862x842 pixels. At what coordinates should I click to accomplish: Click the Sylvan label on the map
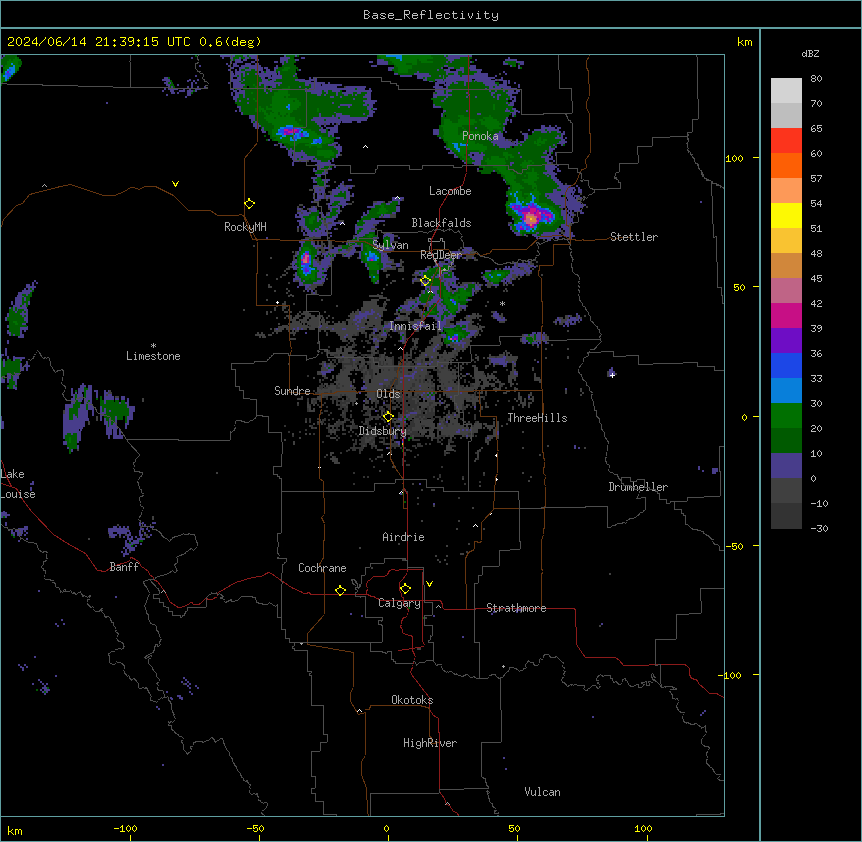click(390, 245)
